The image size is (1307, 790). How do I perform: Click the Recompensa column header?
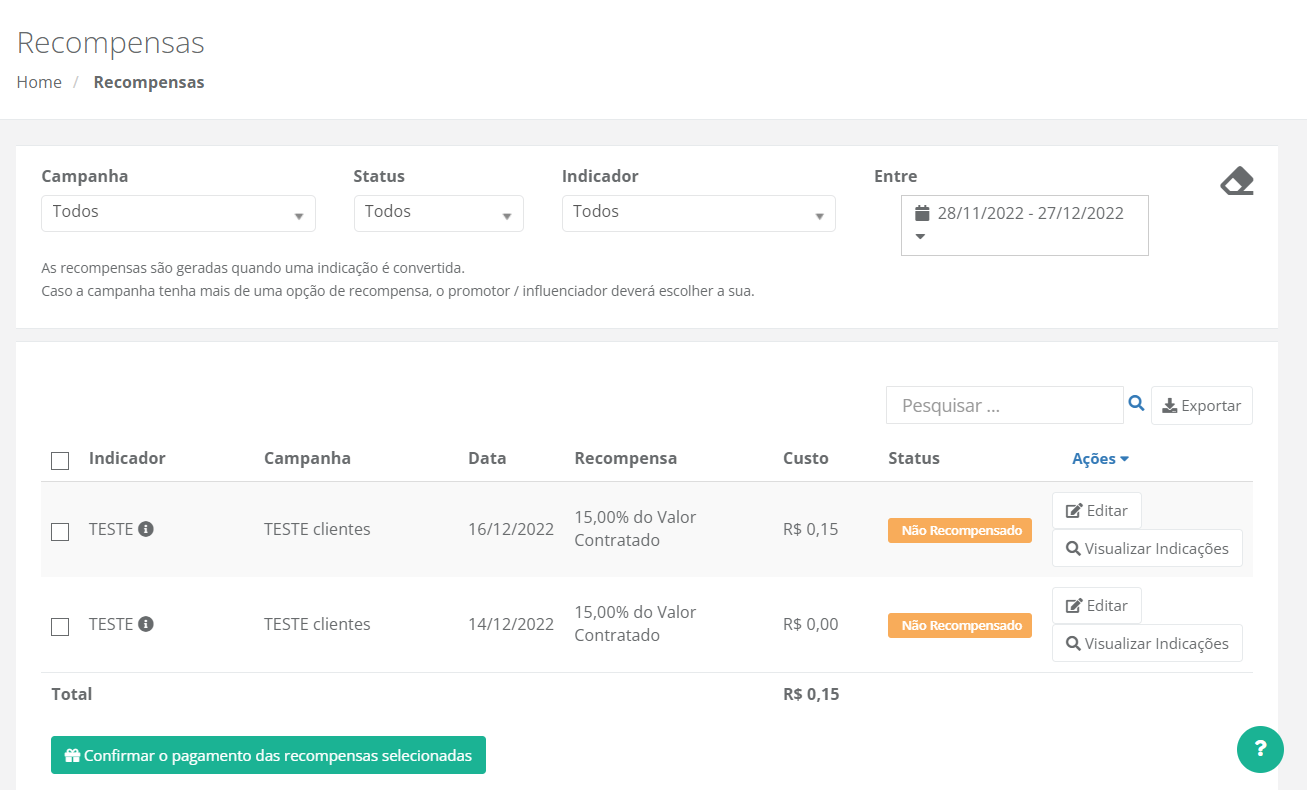click(626, 458)
